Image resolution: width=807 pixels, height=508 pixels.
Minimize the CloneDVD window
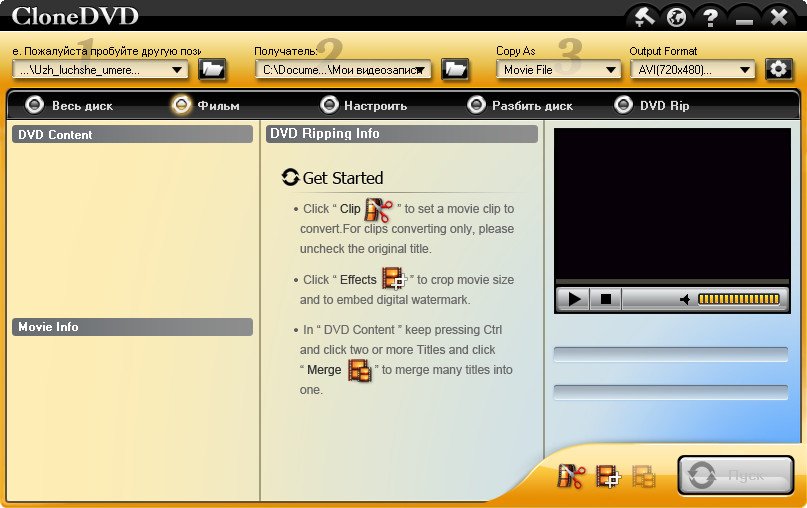tap(745, 20)
